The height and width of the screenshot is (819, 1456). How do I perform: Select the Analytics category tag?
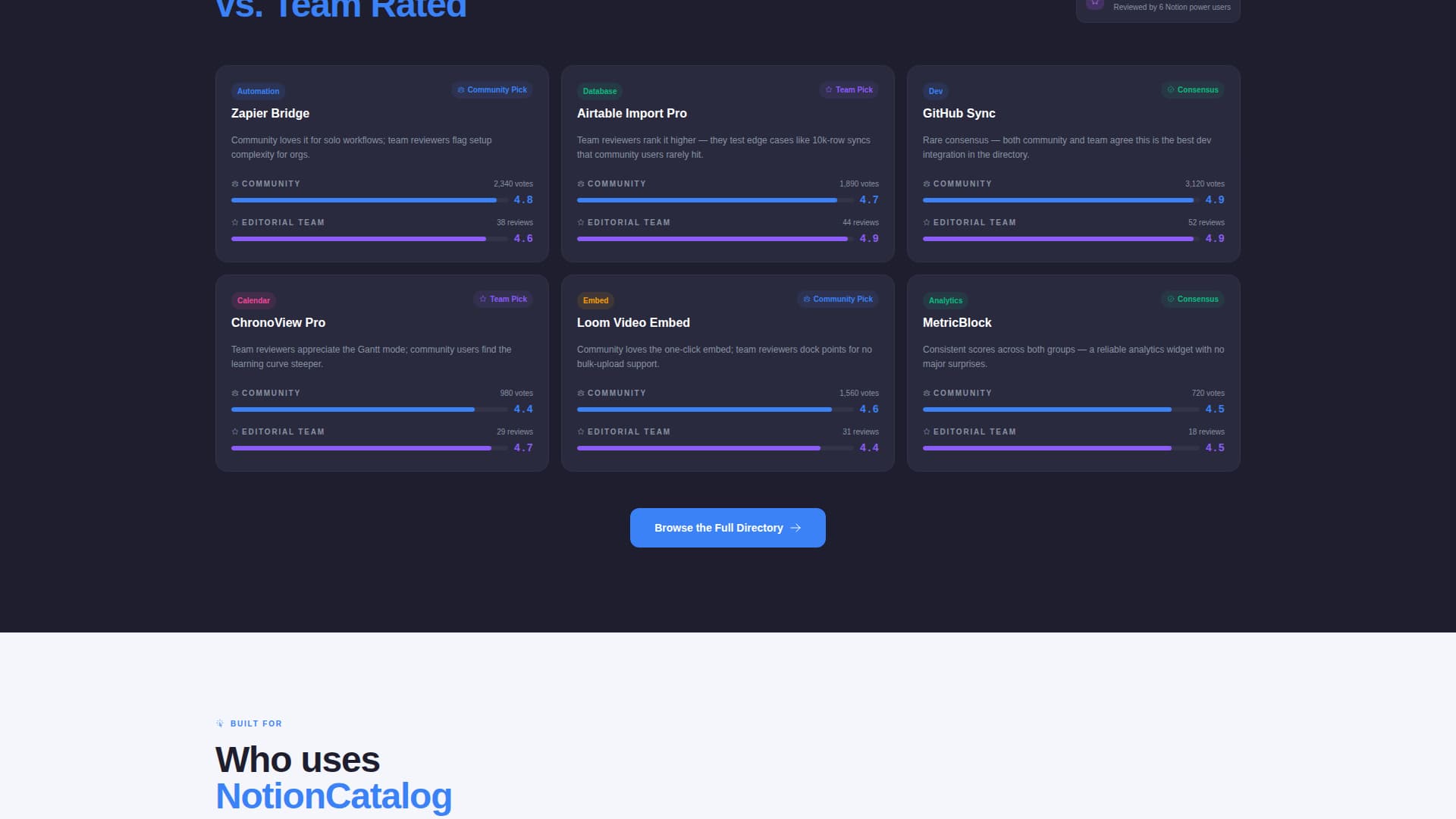coord(945,300)
